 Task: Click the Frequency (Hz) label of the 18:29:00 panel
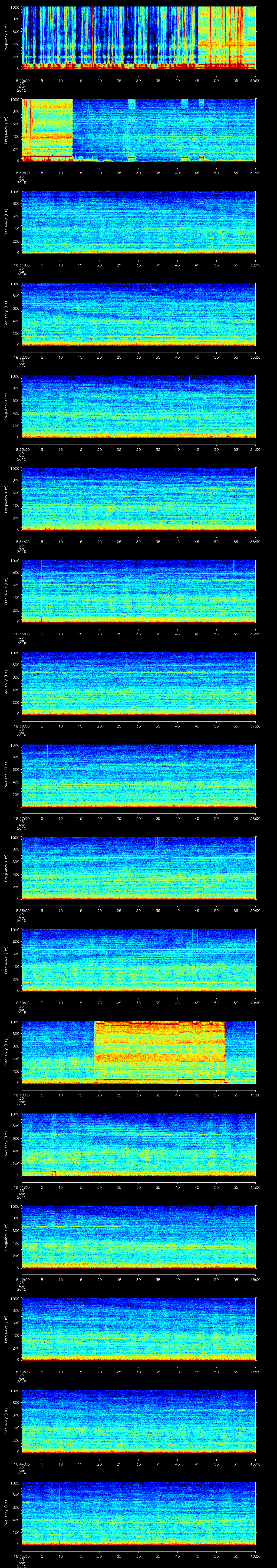(6, 39)
